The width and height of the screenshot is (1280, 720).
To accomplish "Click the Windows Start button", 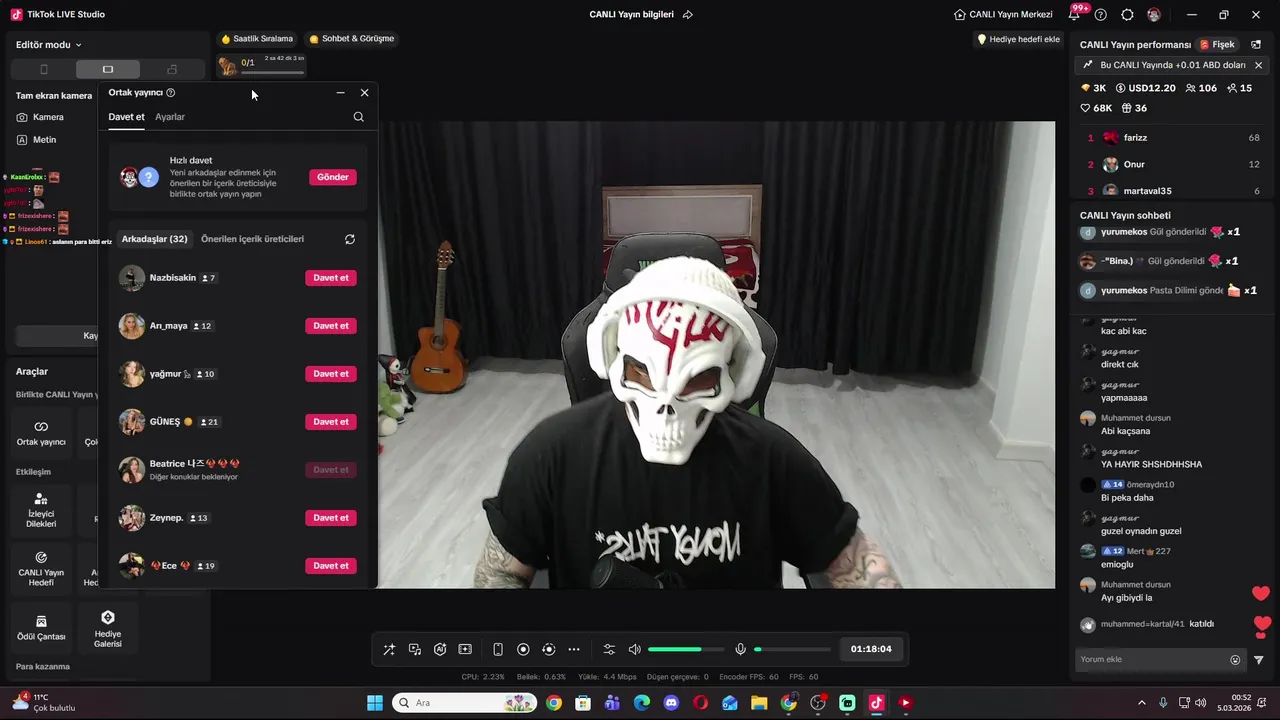I will tap(375, 703).
